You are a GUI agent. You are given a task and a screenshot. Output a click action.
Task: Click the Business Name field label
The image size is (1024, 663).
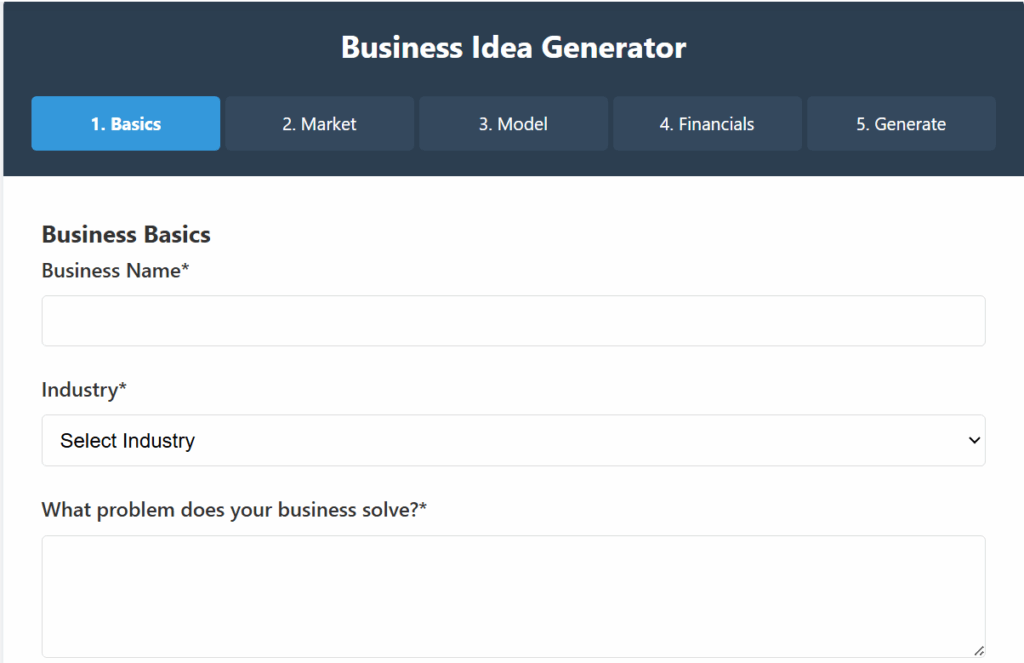[110, 271]
